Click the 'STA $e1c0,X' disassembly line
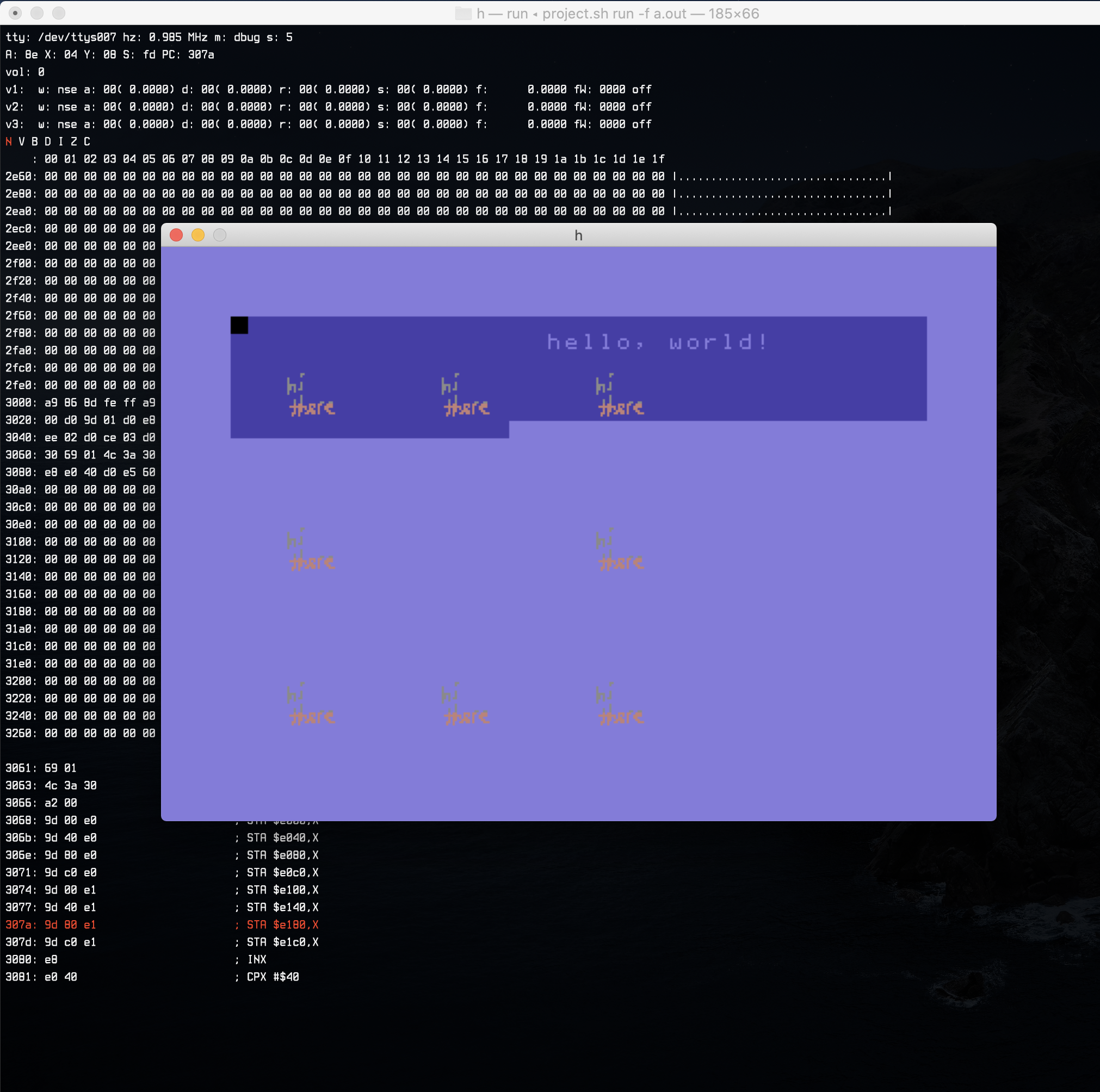This screenshot has height=1092, width=1100. tap(282, 942)
